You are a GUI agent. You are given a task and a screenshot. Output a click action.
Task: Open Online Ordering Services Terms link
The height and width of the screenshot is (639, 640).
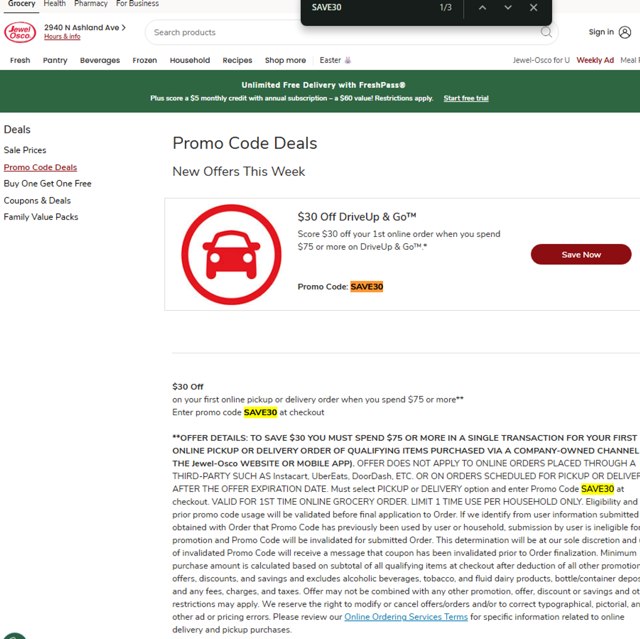point(406,617)
